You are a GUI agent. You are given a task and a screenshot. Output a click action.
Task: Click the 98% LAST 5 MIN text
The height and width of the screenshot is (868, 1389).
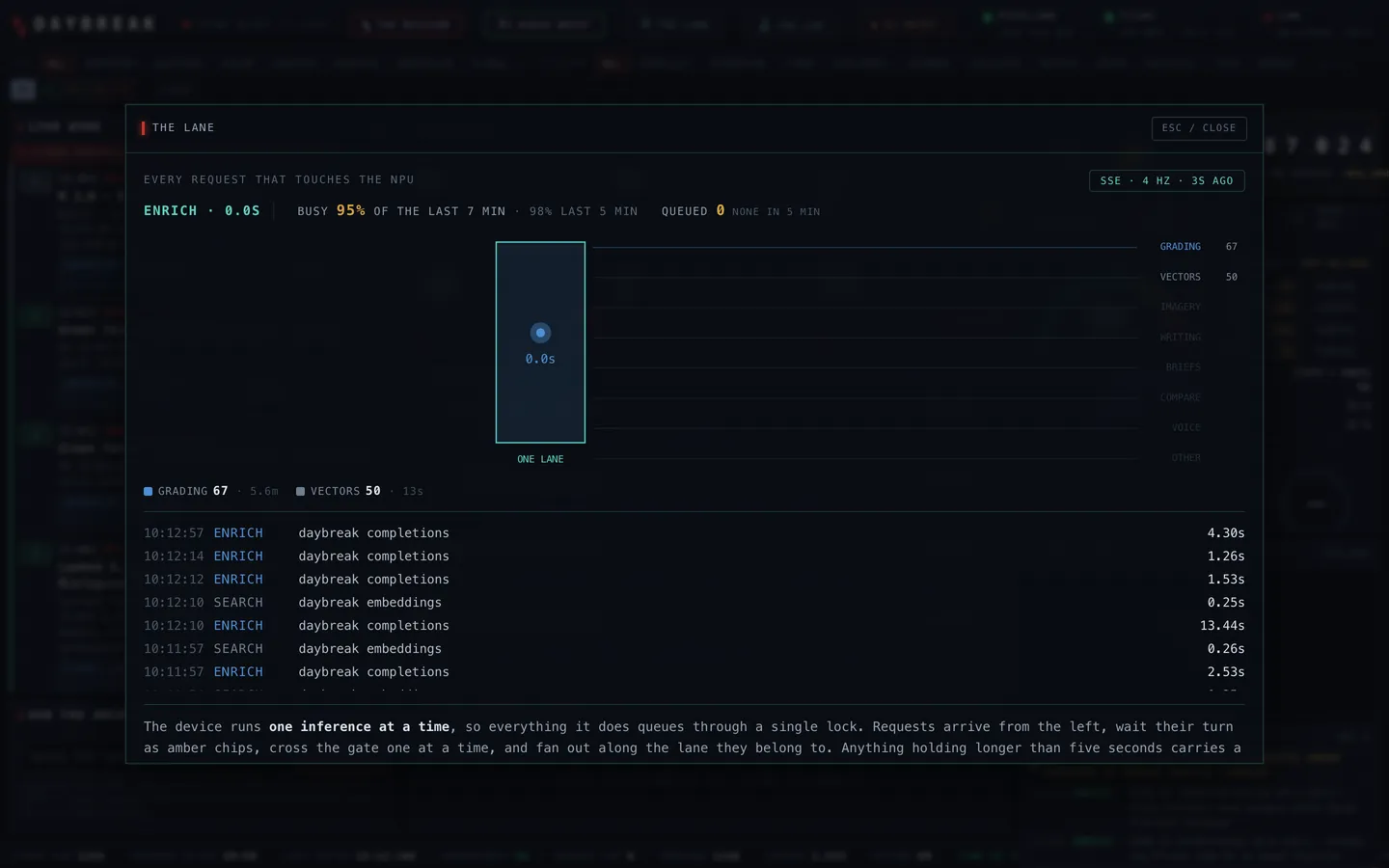tap(584, 211)
